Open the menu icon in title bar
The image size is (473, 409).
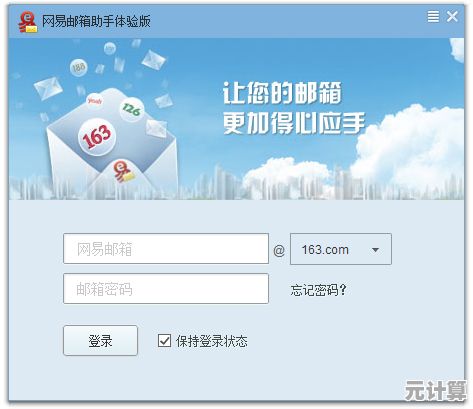433,16
